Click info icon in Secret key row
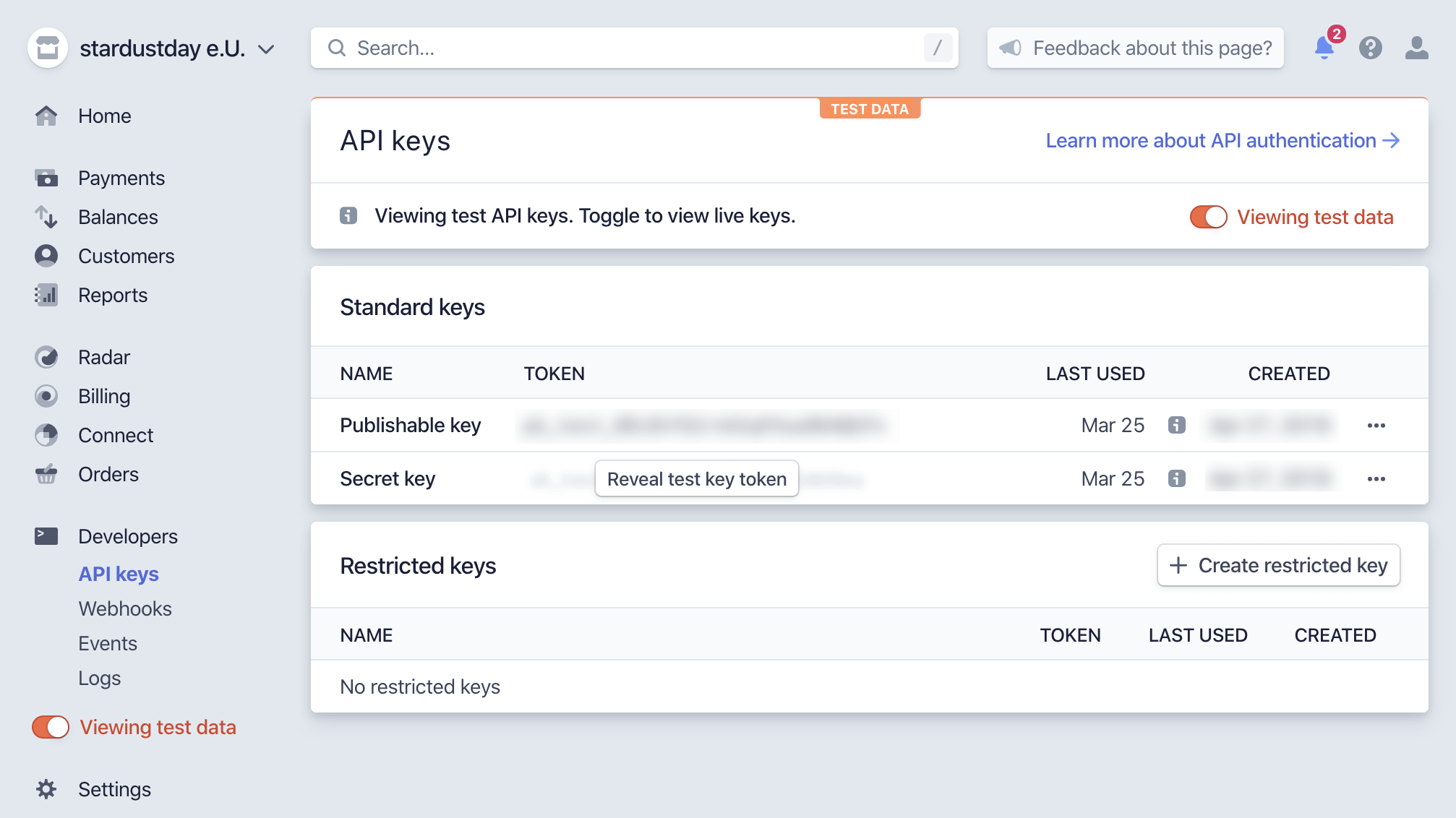 tap(1177, 478)
